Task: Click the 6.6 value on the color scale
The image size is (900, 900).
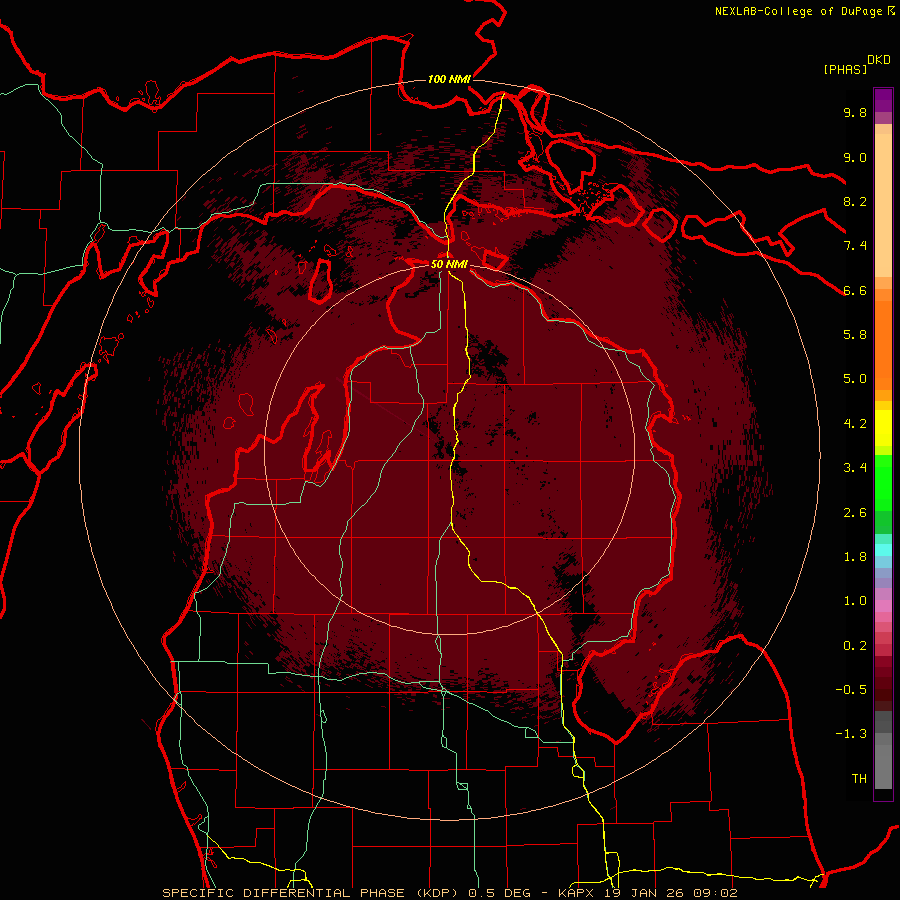Action: [855, 290]
